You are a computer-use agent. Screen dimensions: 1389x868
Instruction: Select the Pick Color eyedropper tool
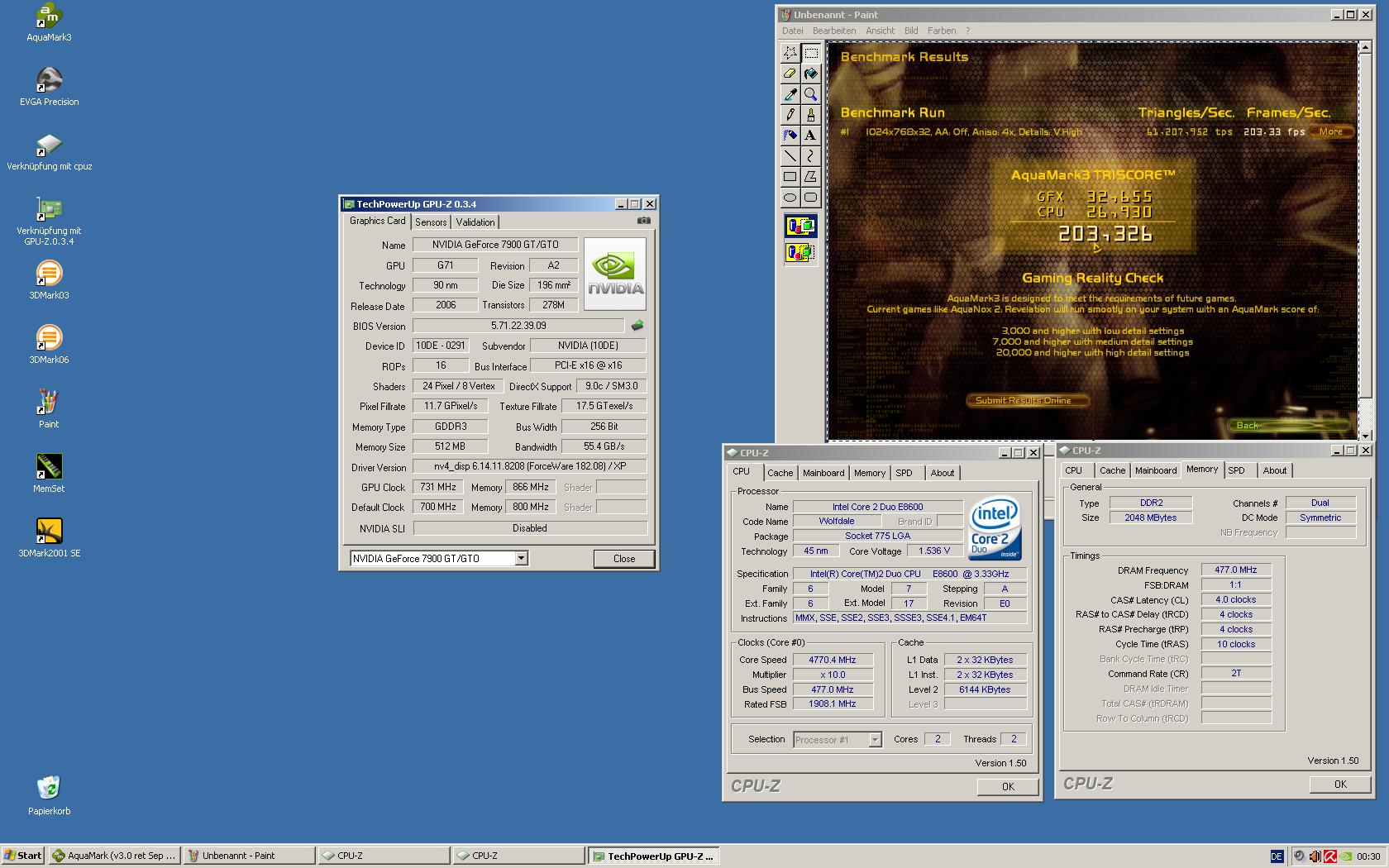790,94
